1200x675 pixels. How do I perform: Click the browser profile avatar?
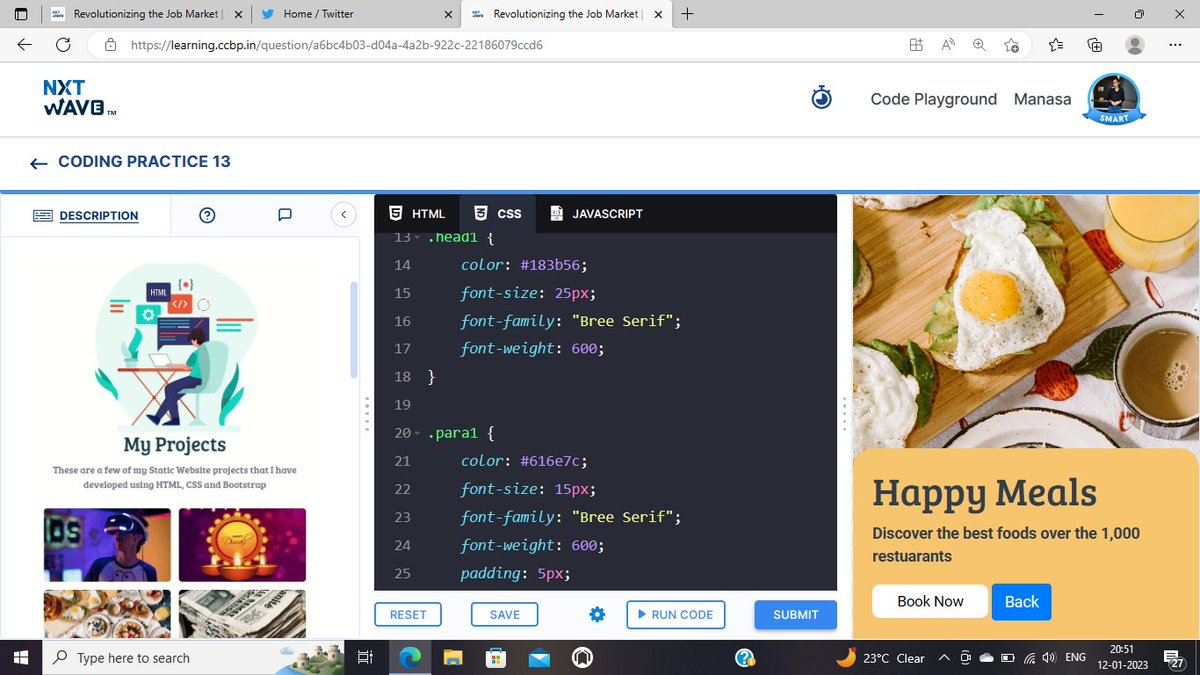pos(1135,45)
